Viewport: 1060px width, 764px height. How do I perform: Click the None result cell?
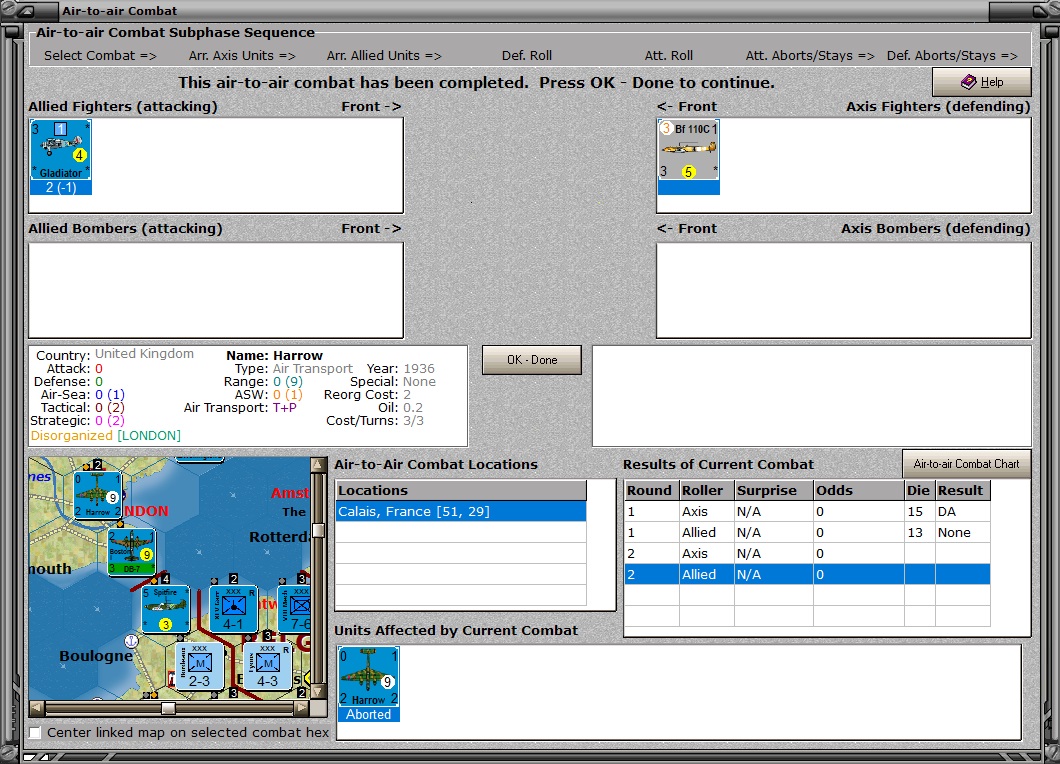tap(963, 533)
